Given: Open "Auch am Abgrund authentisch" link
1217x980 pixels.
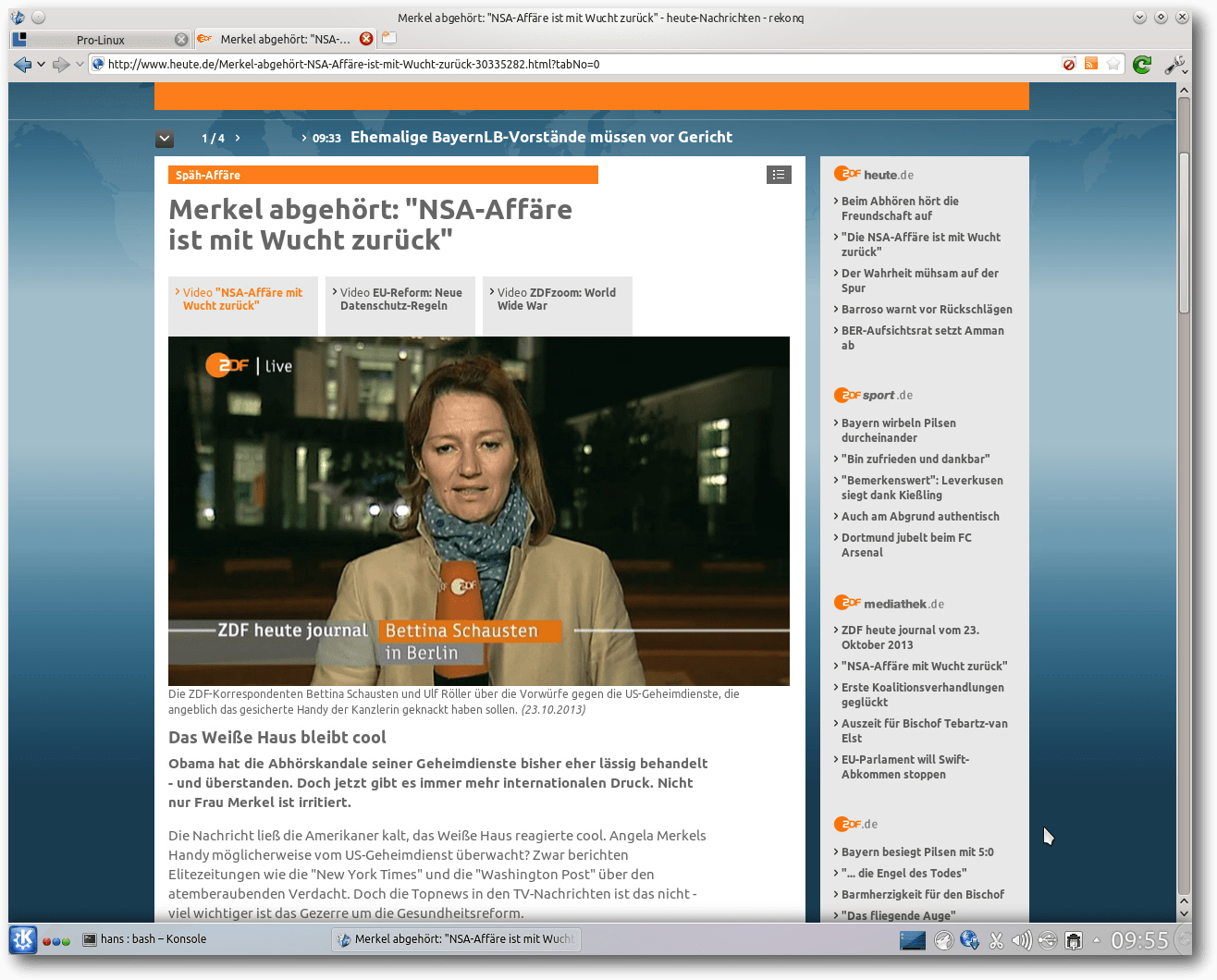Looking at the screenshot, I should point(920,516).
